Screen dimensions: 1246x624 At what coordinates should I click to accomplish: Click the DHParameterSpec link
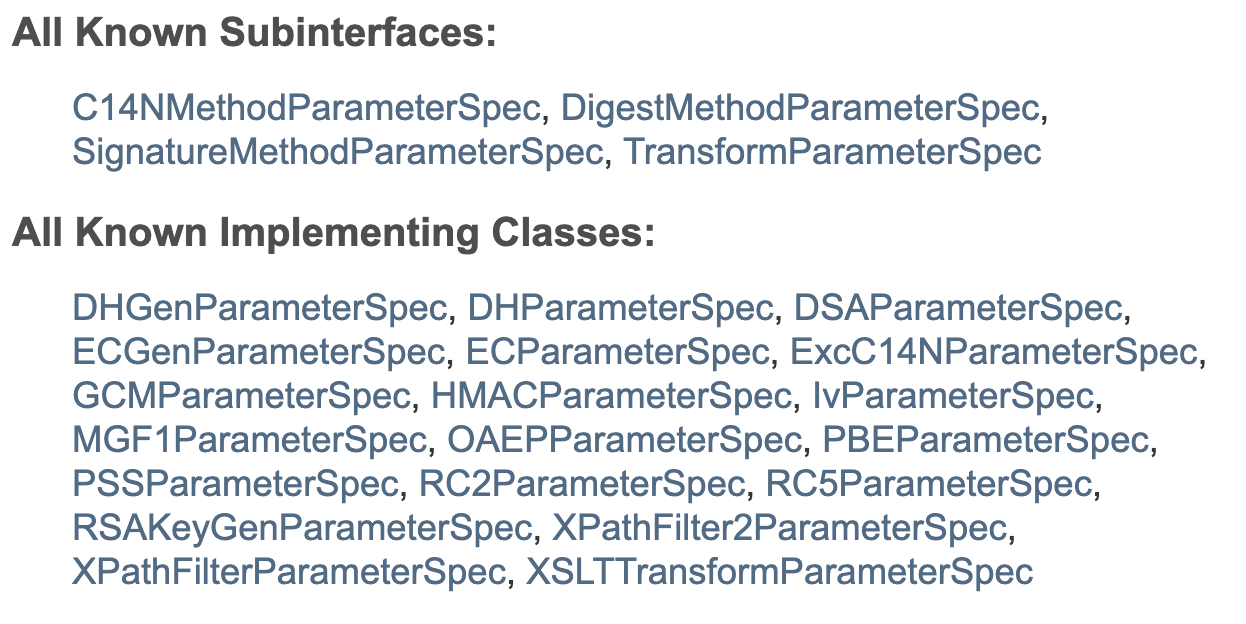click(x=621, y=308)
